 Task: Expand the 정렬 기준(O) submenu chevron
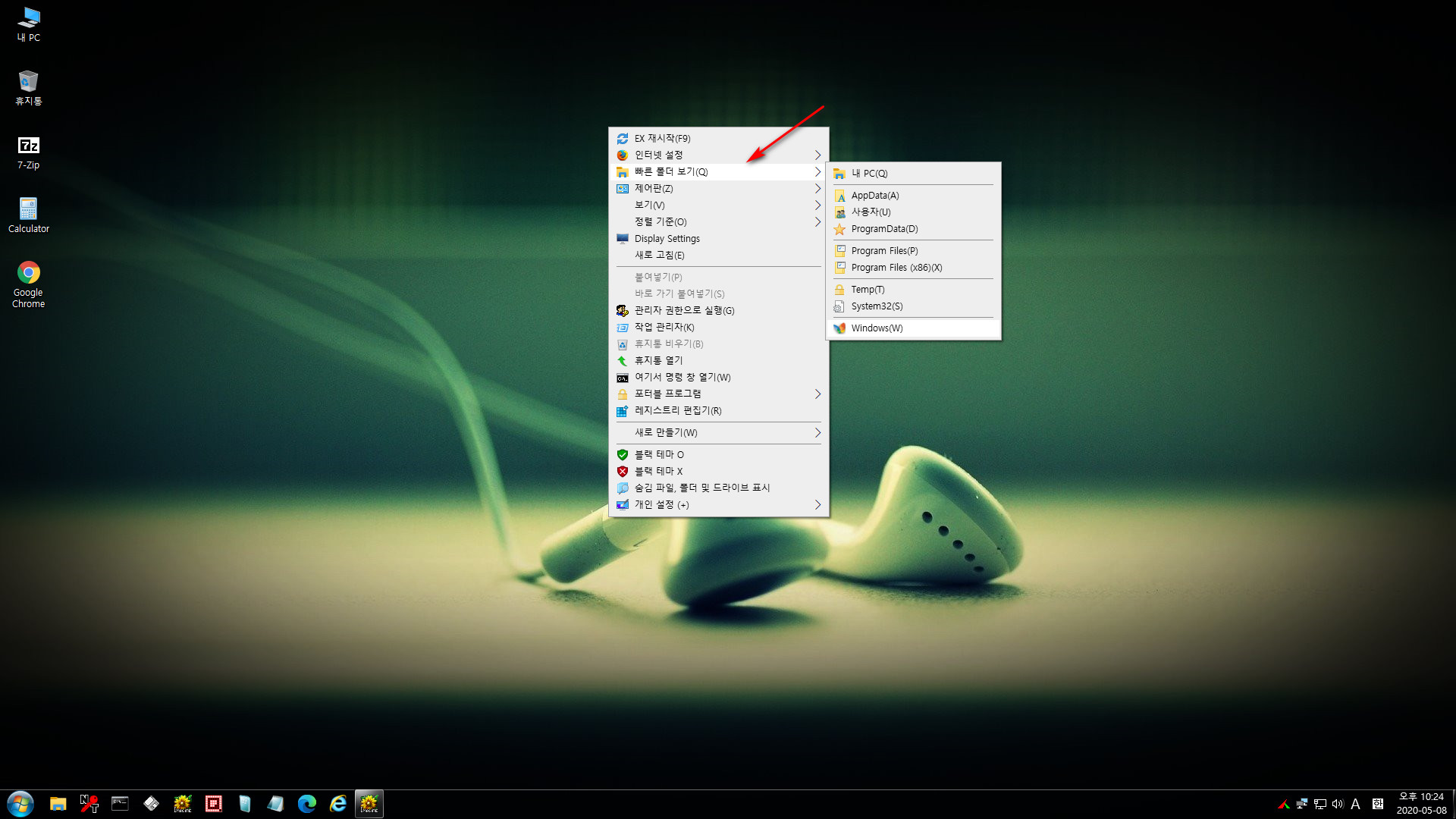(817, 222)
